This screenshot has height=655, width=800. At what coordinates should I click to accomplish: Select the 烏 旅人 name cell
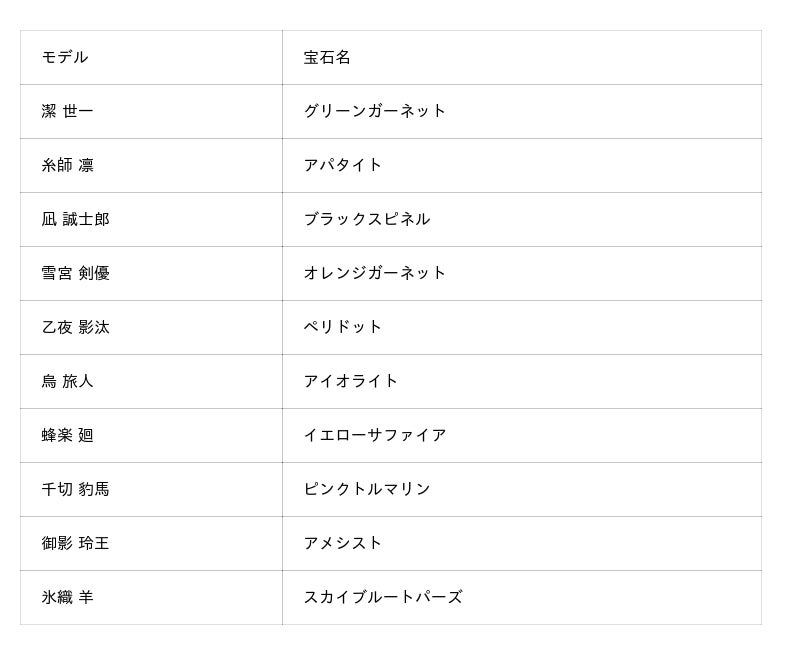point(67,382)
